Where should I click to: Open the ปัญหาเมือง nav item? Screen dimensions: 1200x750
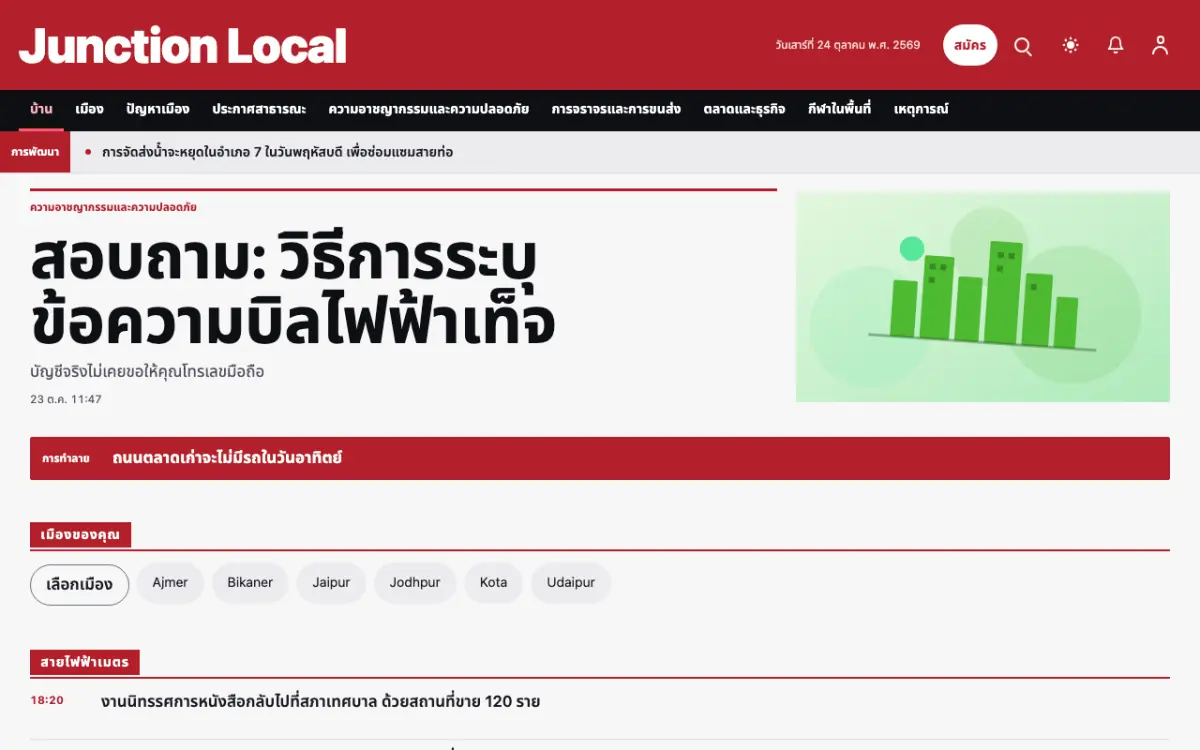[158, 109]
